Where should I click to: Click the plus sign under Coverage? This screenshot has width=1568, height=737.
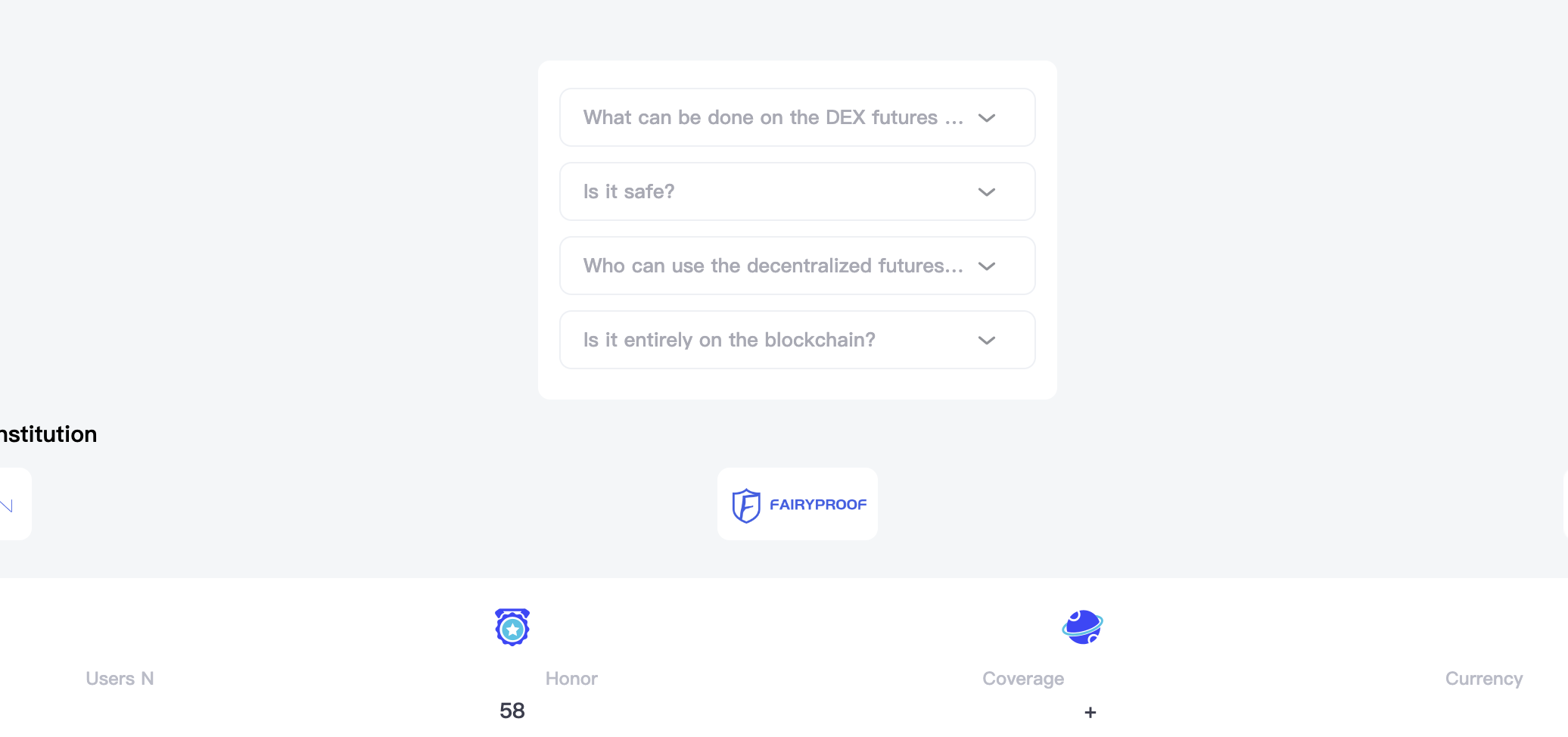(x=1090, y=712)
